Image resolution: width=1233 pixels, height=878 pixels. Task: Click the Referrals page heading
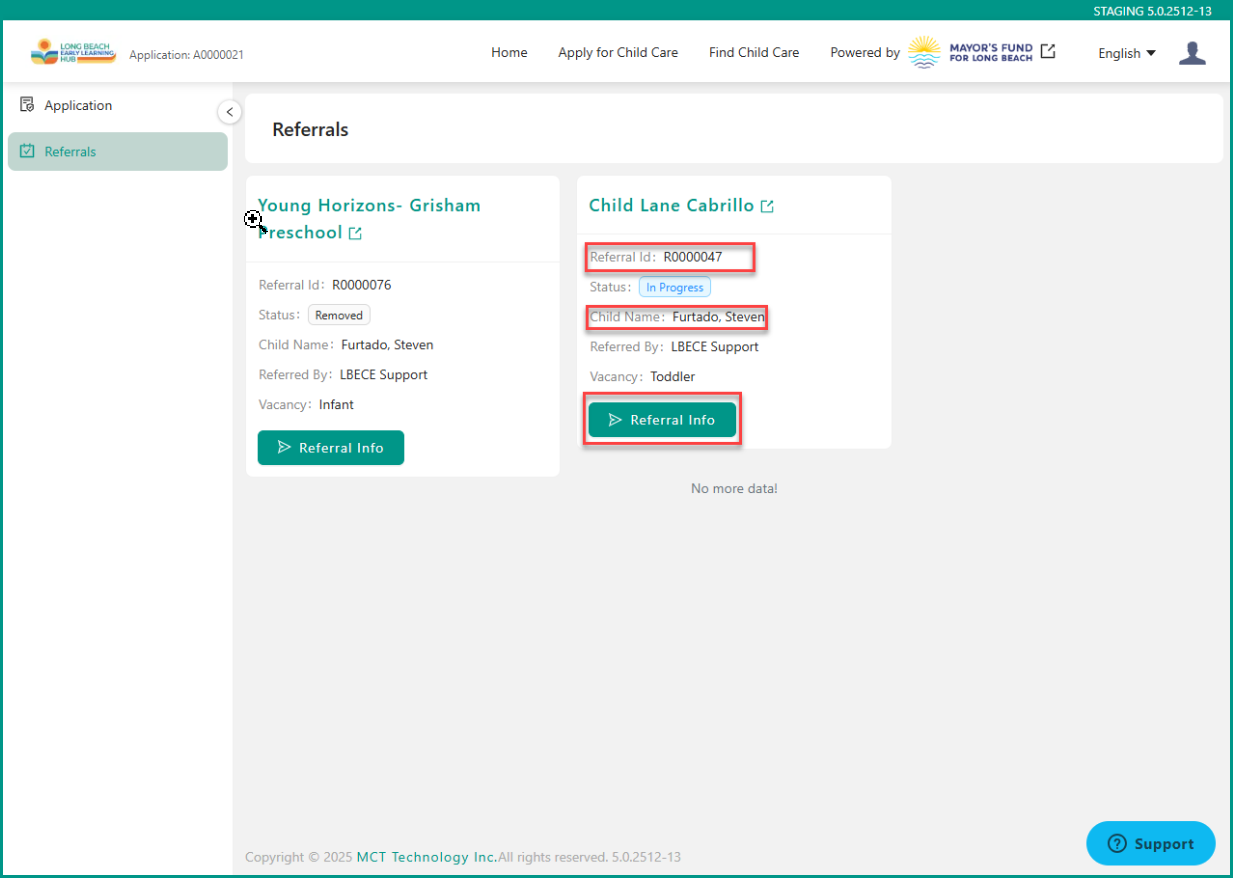310,129
